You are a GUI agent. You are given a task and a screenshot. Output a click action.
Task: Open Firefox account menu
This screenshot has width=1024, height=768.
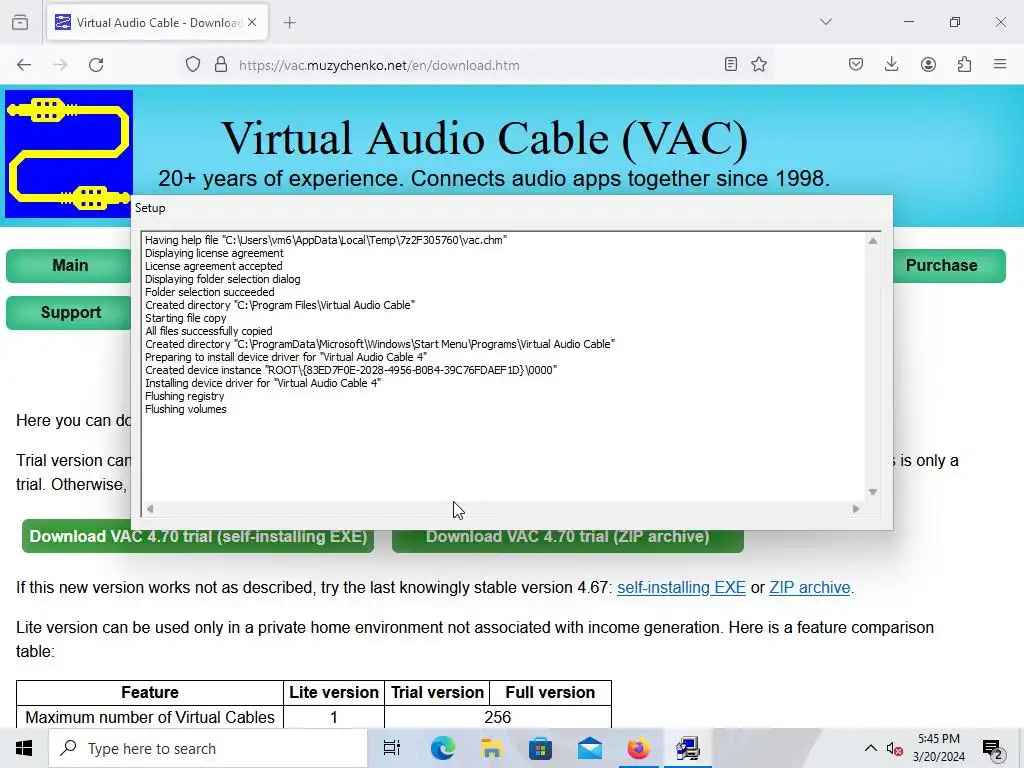pos(928,64)
